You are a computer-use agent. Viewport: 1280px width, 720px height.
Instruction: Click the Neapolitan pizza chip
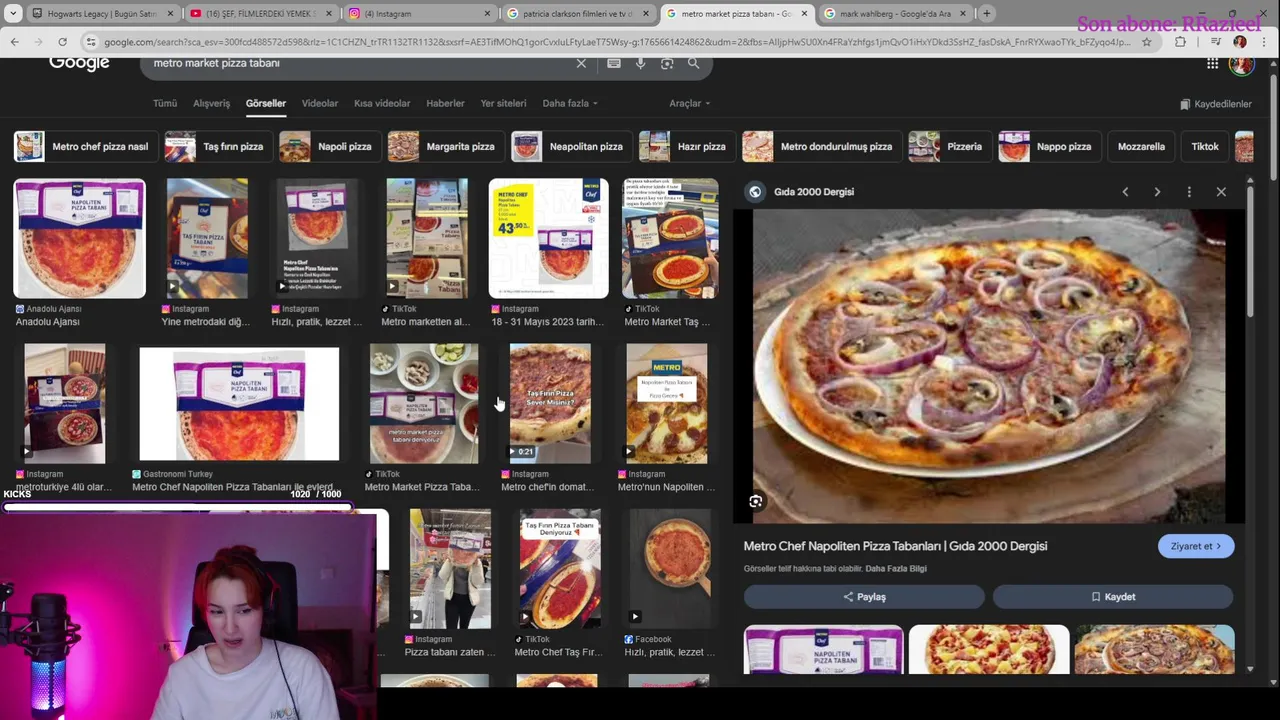click(570, 146)
